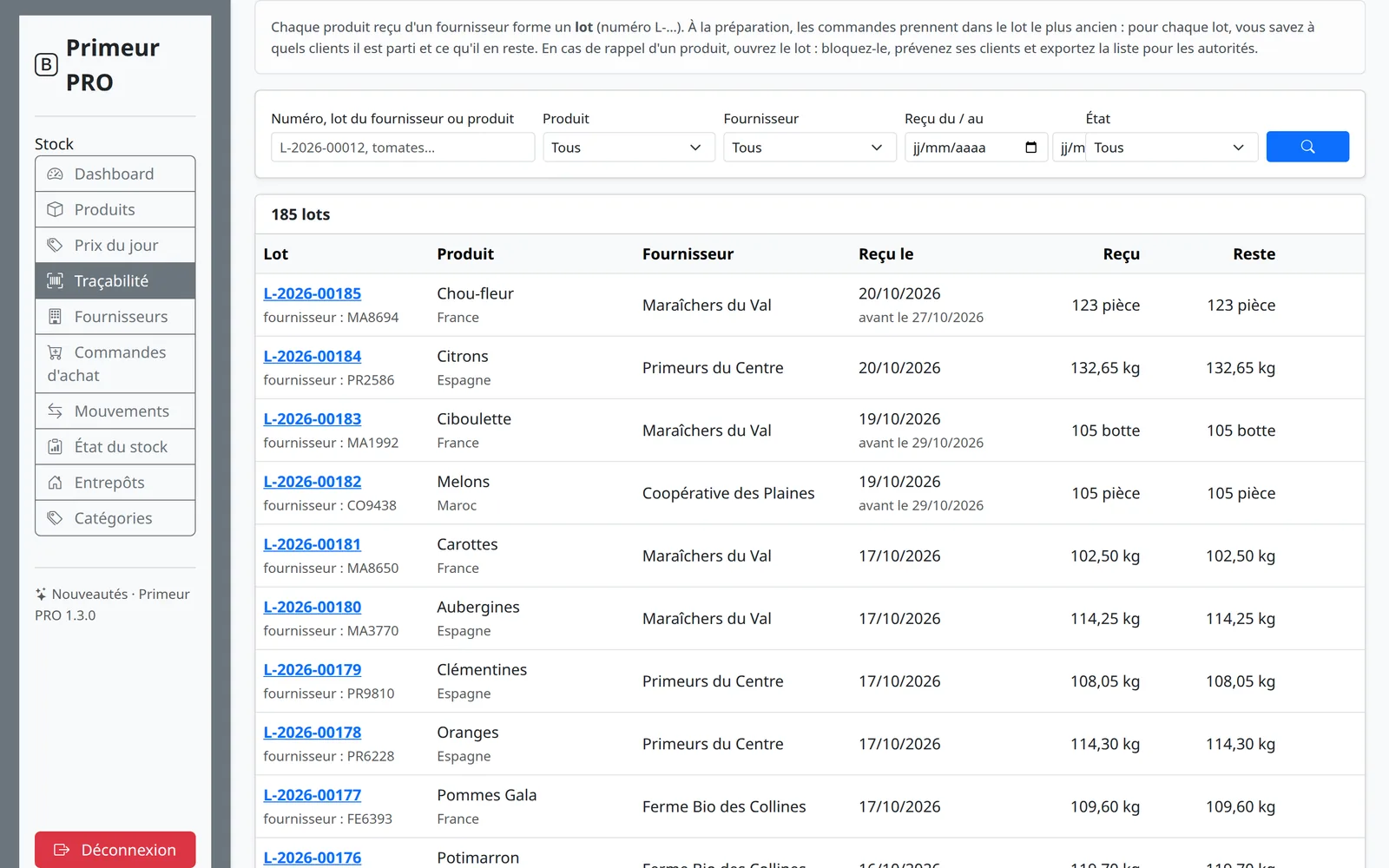The width and height of the screenshot is (1389, 868).
Task: Click the Entrepôts house icon
Action: coord(55,483)
